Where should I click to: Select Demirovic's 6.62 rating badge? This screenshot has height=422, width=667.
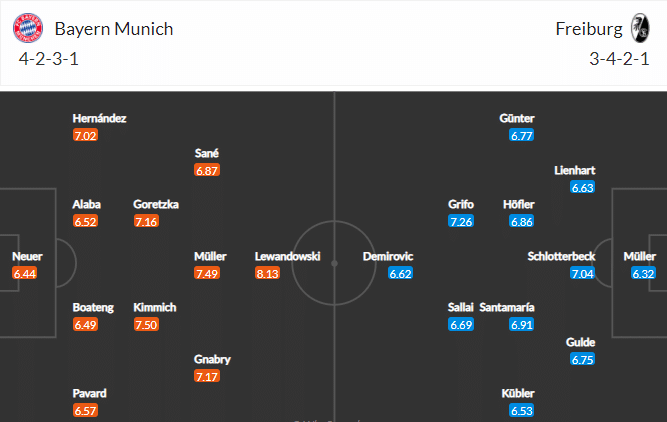pyautogui.click(x=400, y=273)
